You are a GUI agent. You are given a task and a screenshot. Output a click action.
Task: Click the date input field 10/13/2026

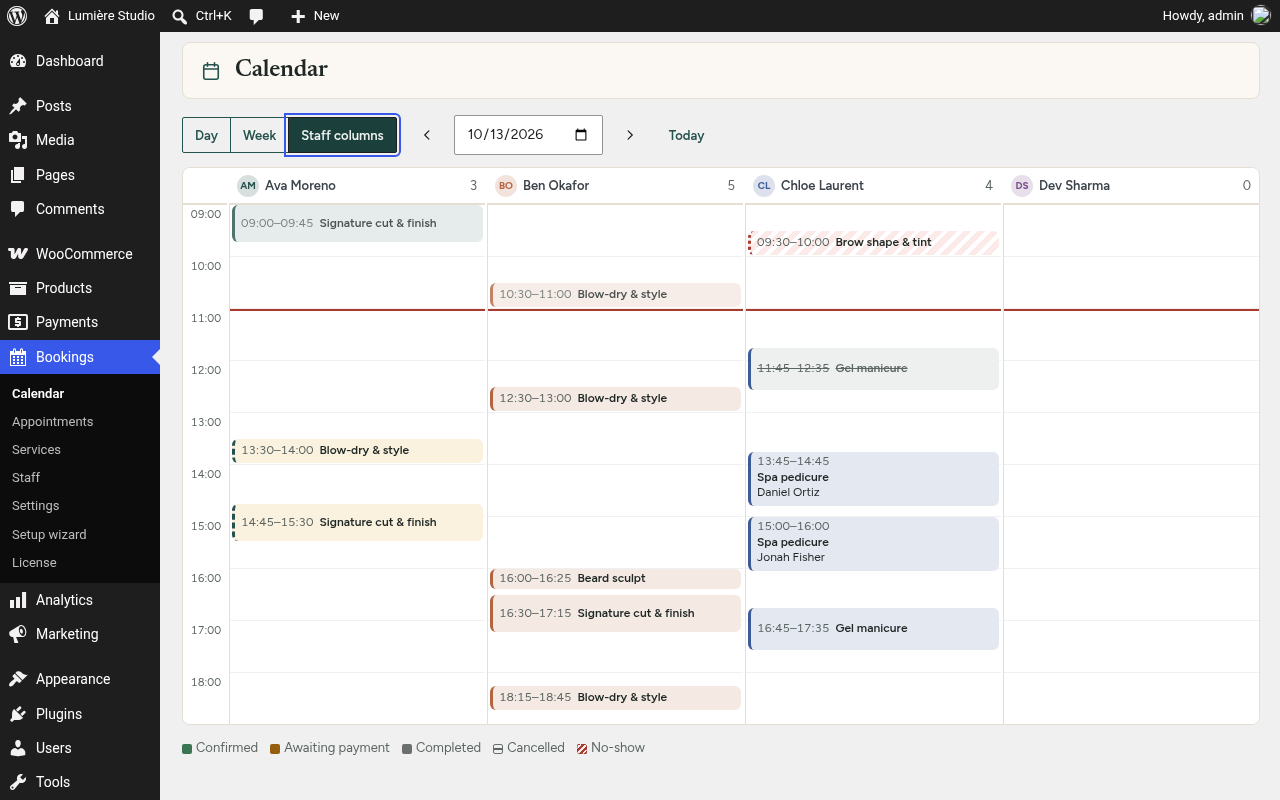(x=528, y=135)
